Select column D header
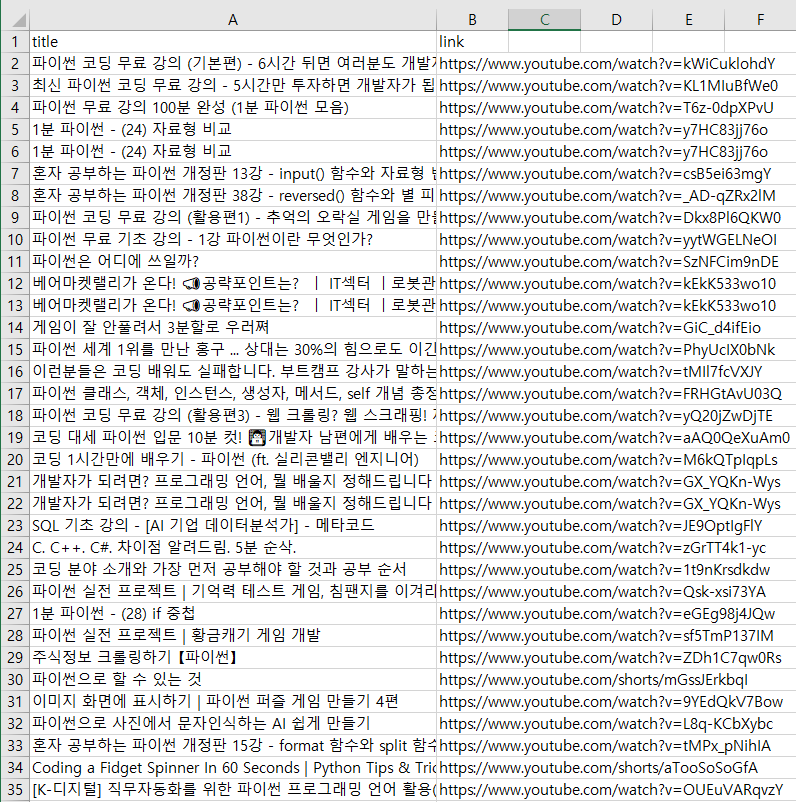This screenshot has height=802, width=796. point(616,19)
